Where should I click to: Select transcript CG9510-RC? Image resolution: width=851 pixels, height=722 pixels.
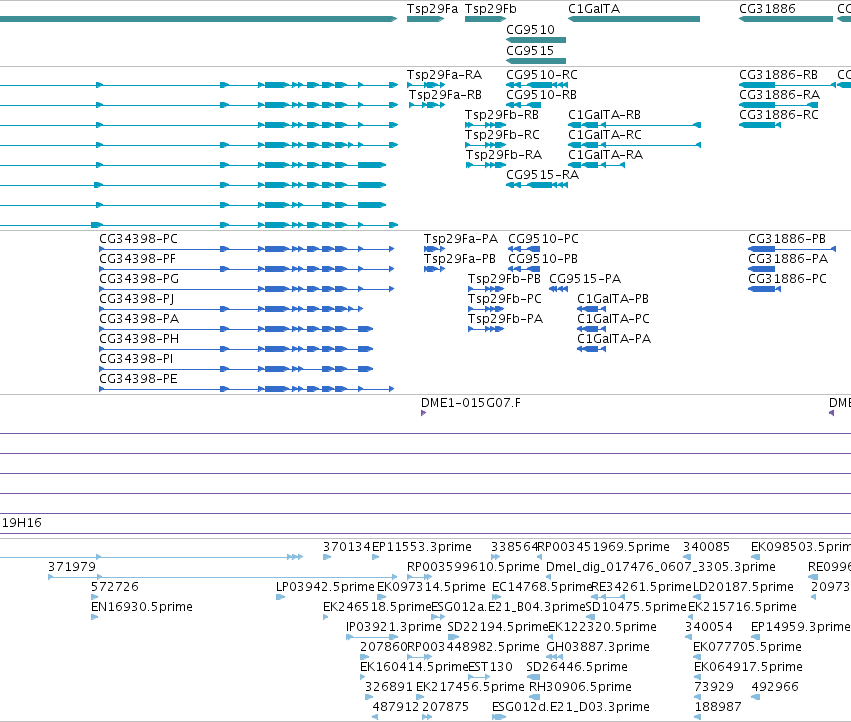(x=542, y=74)
